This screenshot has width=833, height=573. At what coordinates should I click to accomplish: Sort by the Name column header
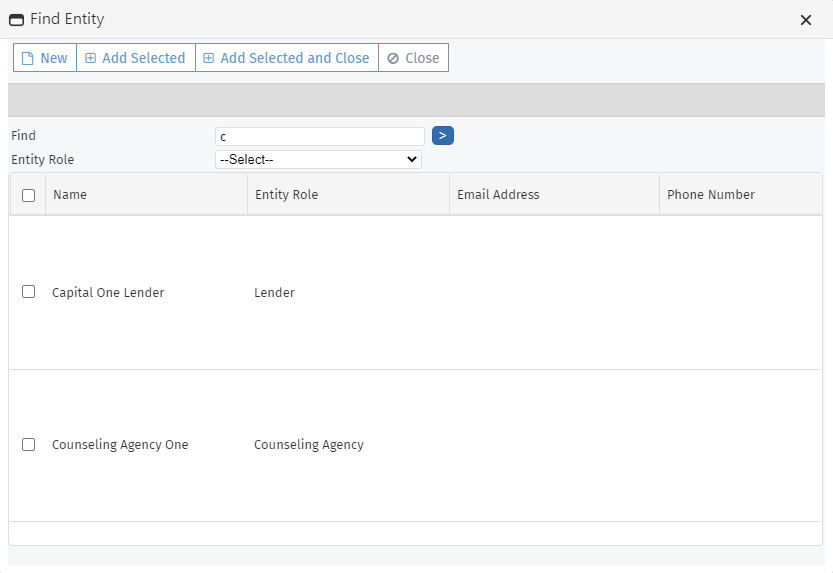coord(70,195)
